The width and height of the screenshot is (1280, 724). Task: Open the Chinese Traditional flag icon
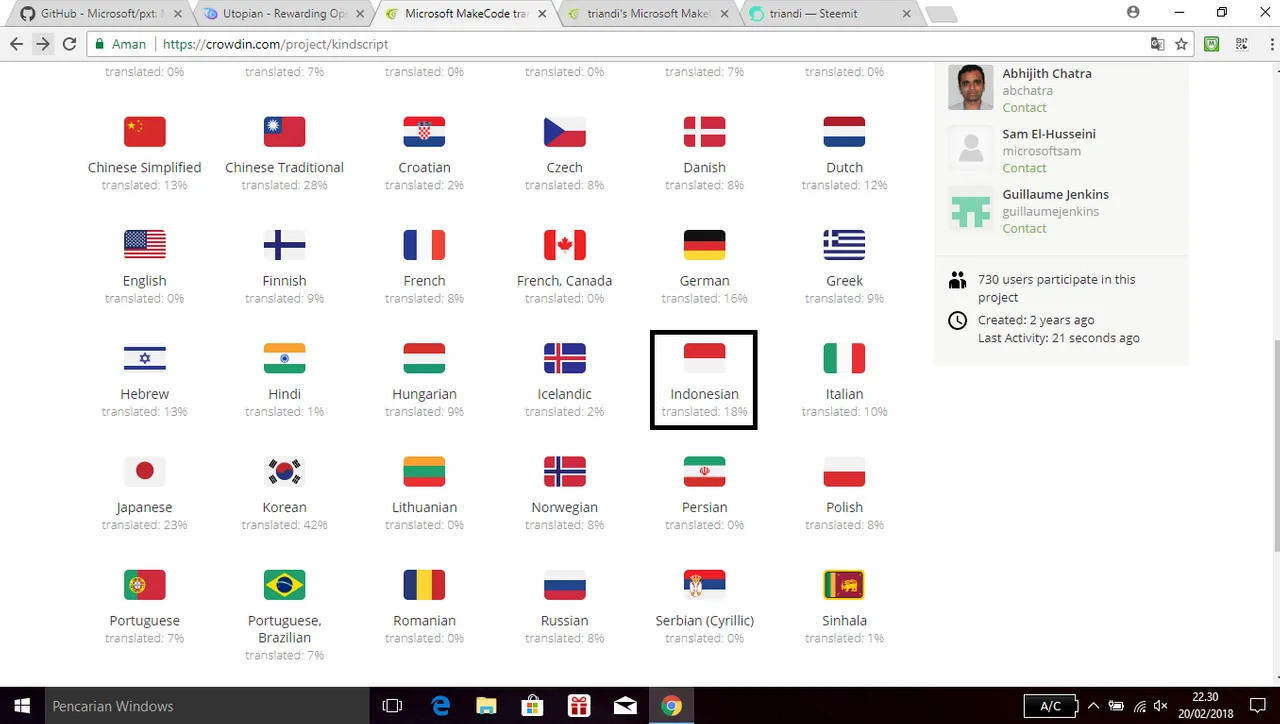(x=284, y=132)
